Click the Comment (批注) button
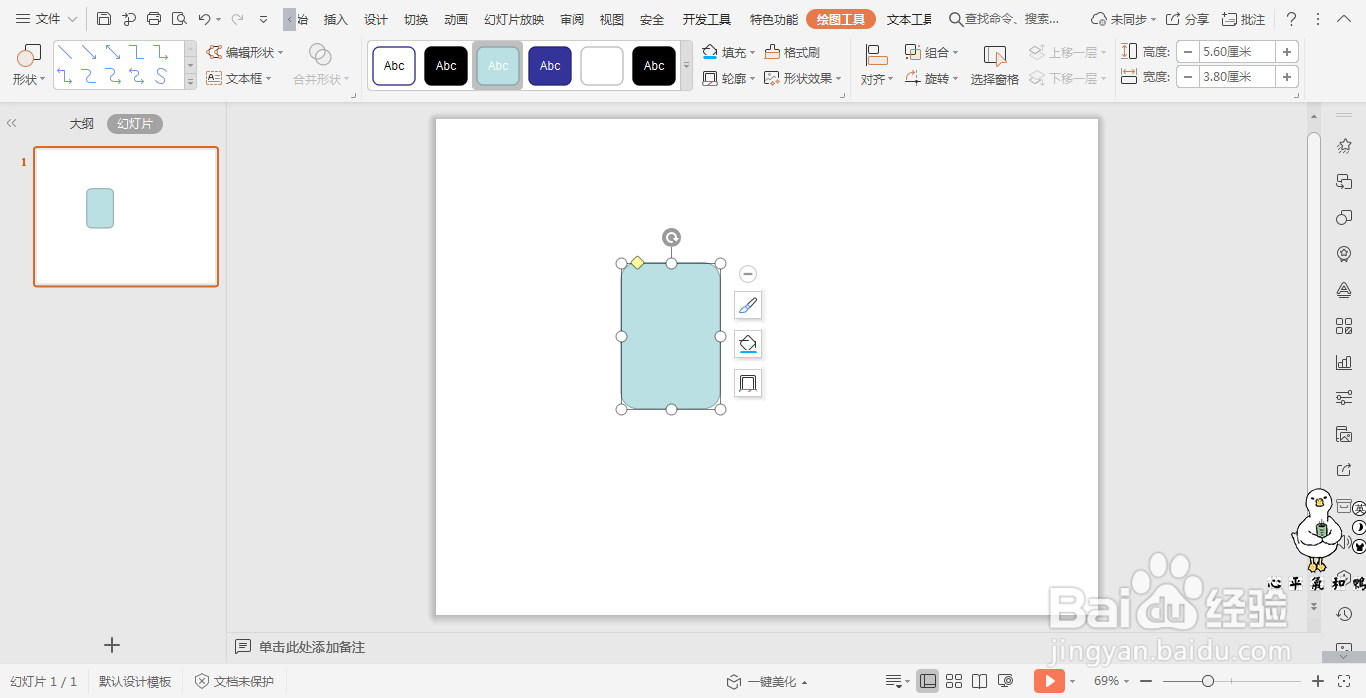The height and width of the screenshot is (698, 1366). pos(1243,19)
